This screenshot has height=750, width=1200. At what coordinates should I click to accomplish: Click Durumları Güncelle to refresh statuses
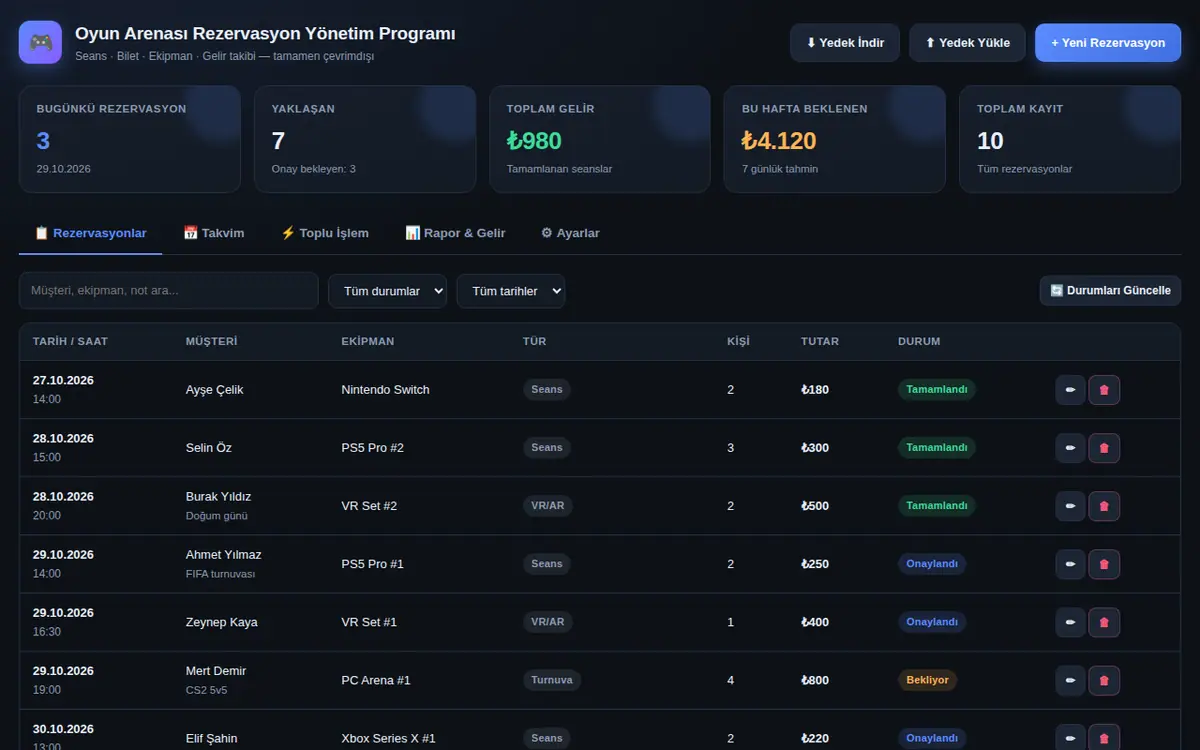click(x=1110, y=291)
